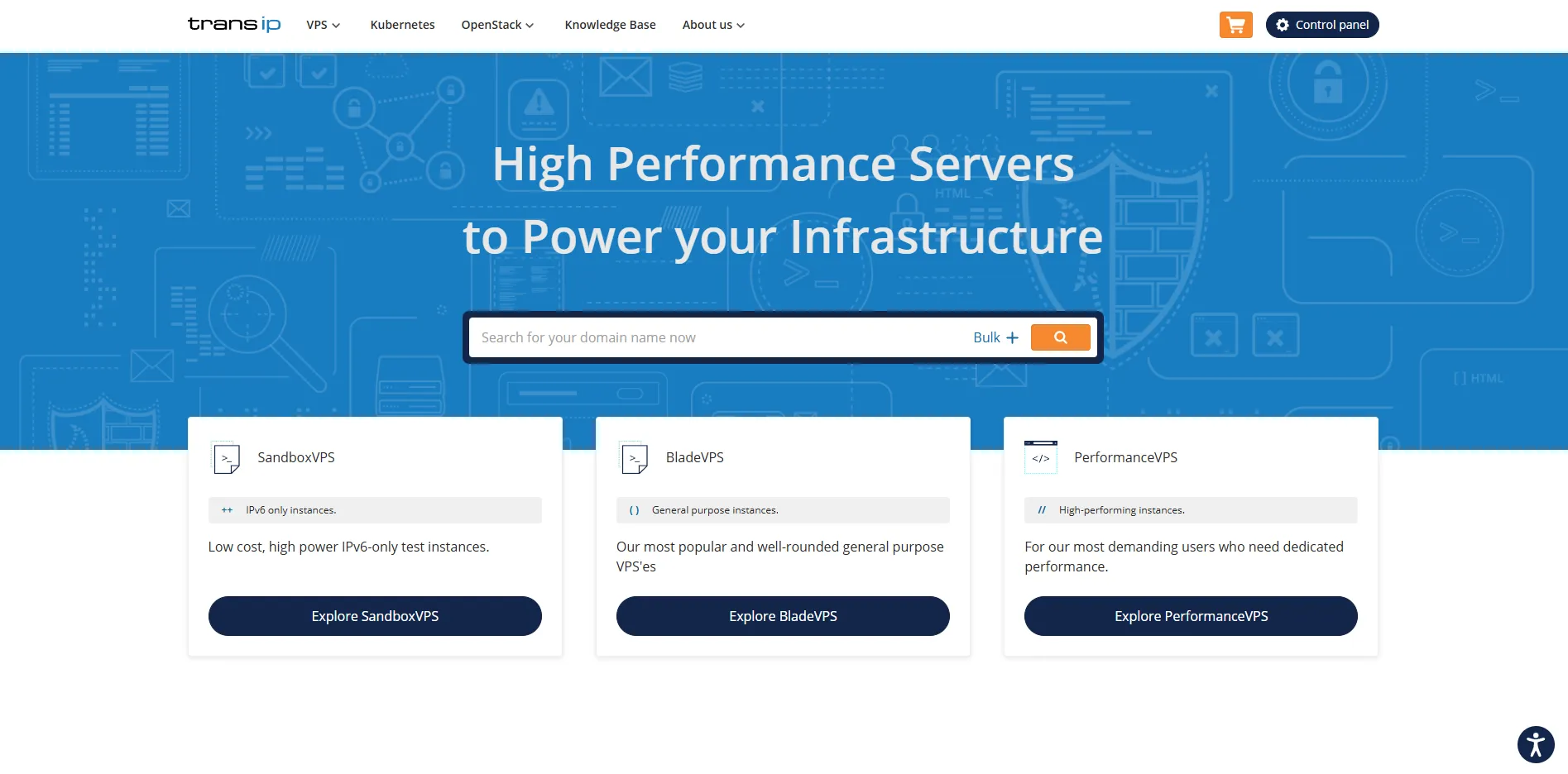Click the High-performing instances badge

(1190, 510)
